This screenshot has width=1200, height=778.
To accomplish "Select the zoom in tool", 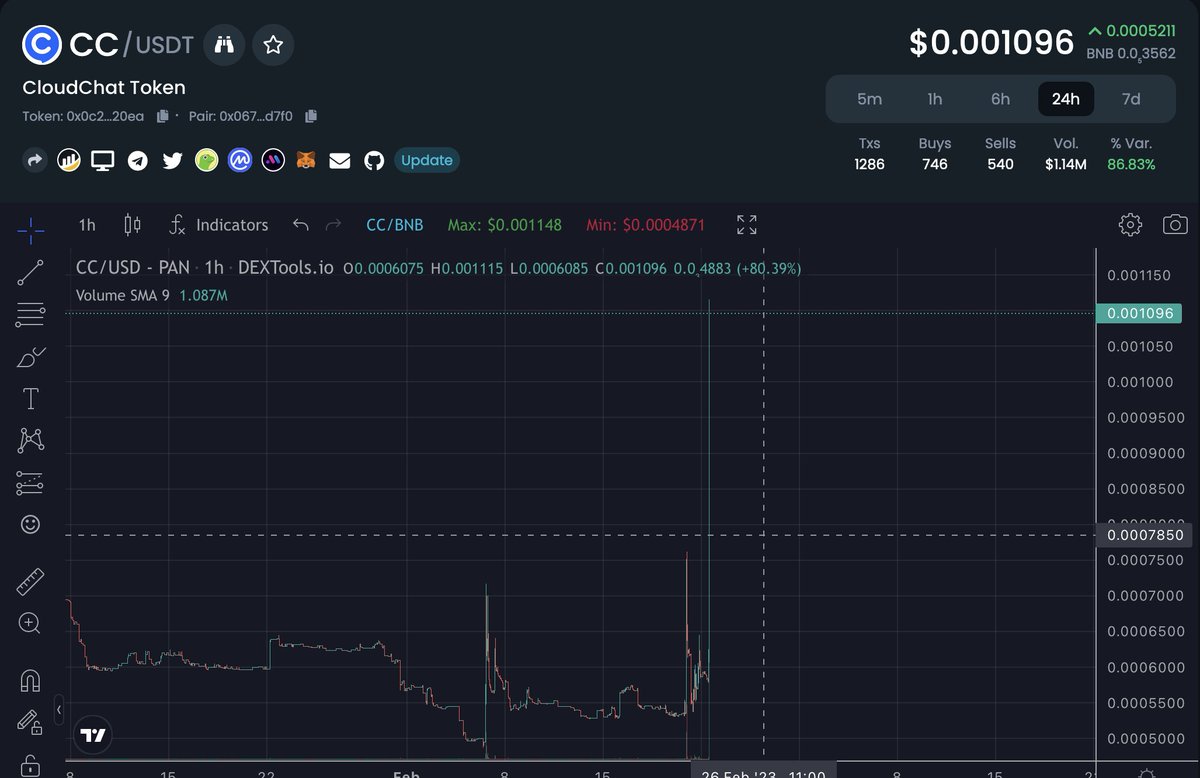I will coord(30,624).
